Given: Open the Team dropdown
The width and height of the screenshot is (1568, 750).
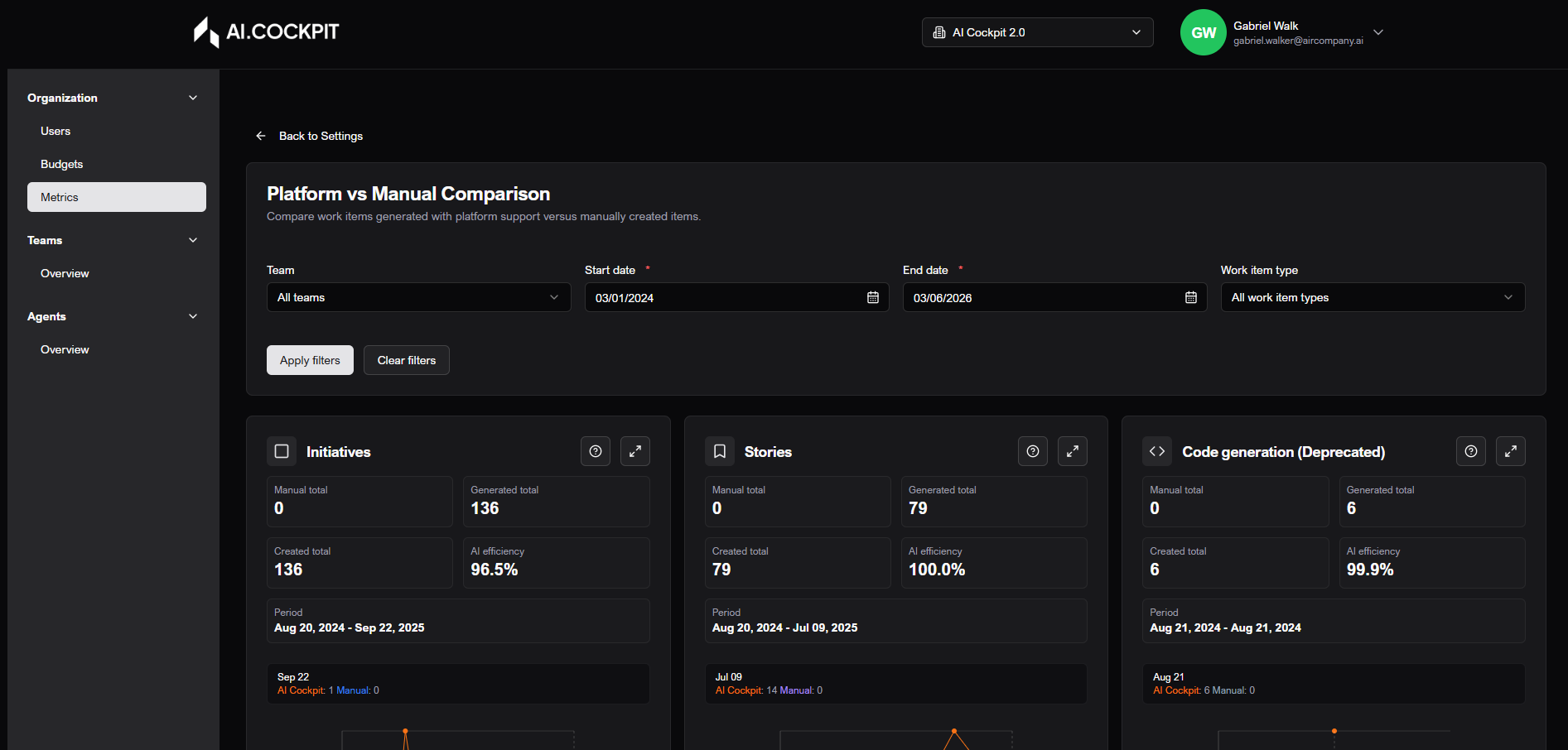Looking at the screenshot, I should (x=418, y=297).
